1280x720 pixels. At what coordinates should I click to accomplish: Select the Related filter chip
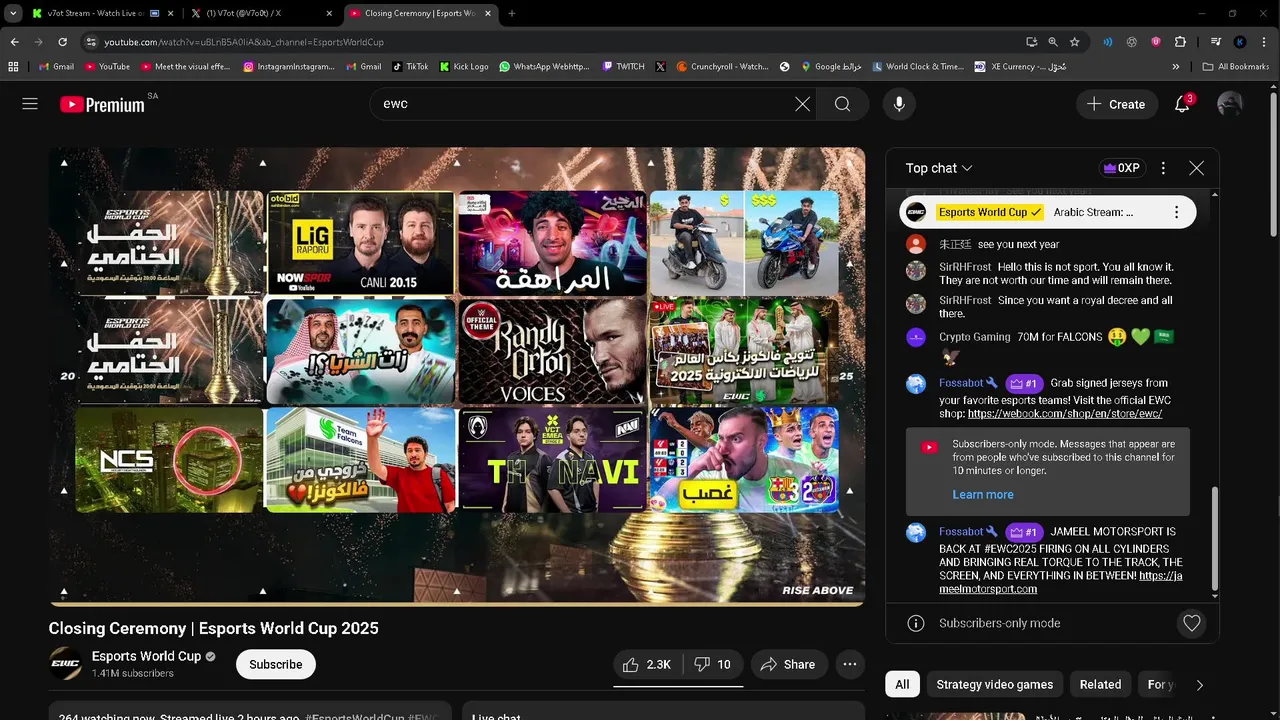coord(1100,684)
